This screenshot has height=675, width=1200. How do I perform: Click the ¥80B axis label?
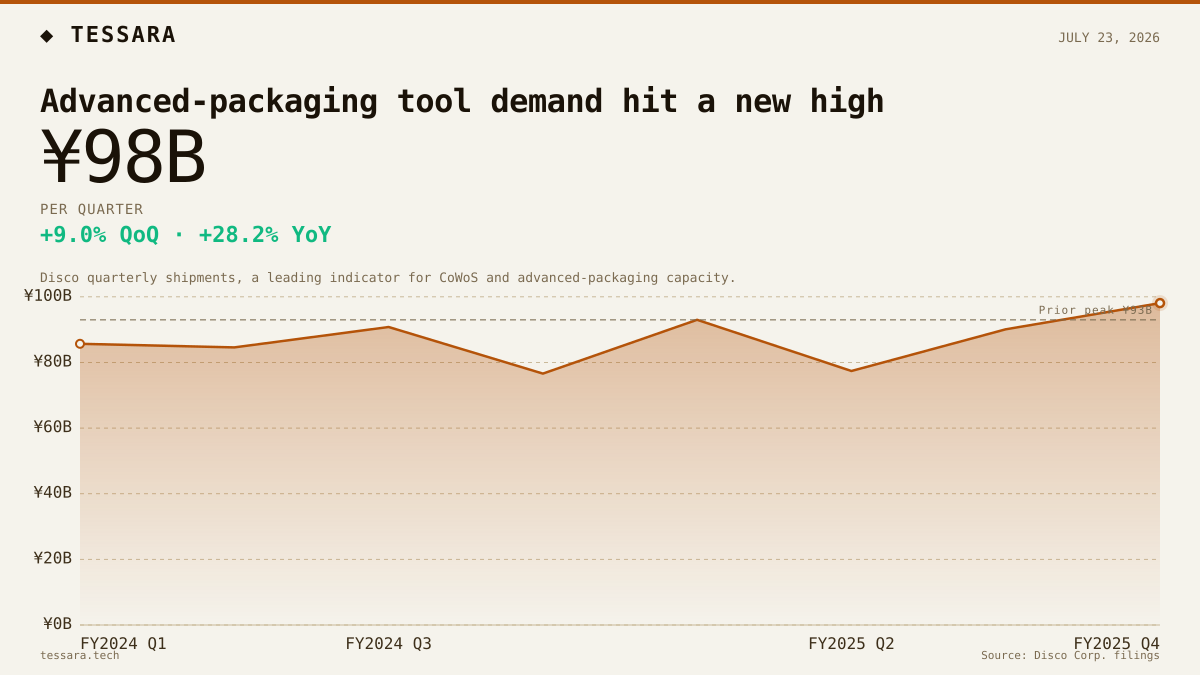tap(52, 361)
